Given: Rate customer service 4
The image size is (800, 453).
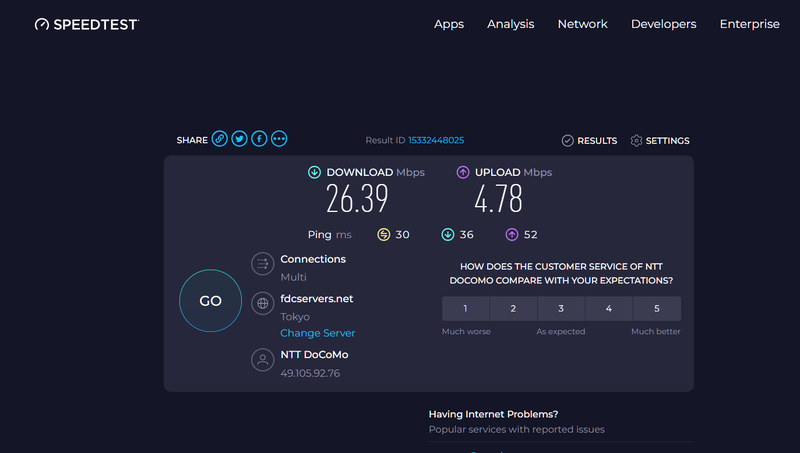Looking at the screenshot, I should (609, 309).
